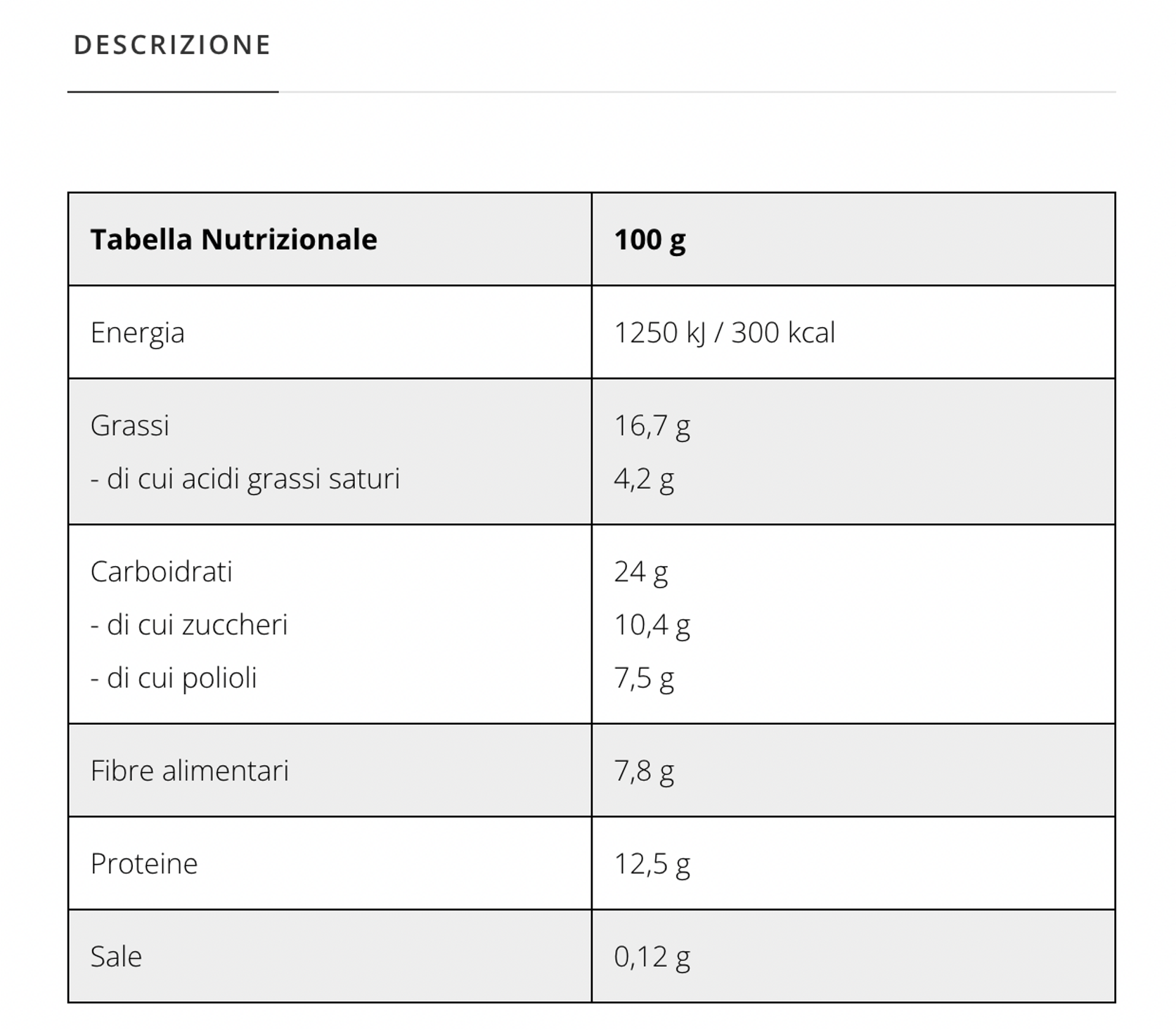This screenshot has height=1030, width=1176.
Task: Select the 7,5 g polyols value
Action: tap(644, 678)
